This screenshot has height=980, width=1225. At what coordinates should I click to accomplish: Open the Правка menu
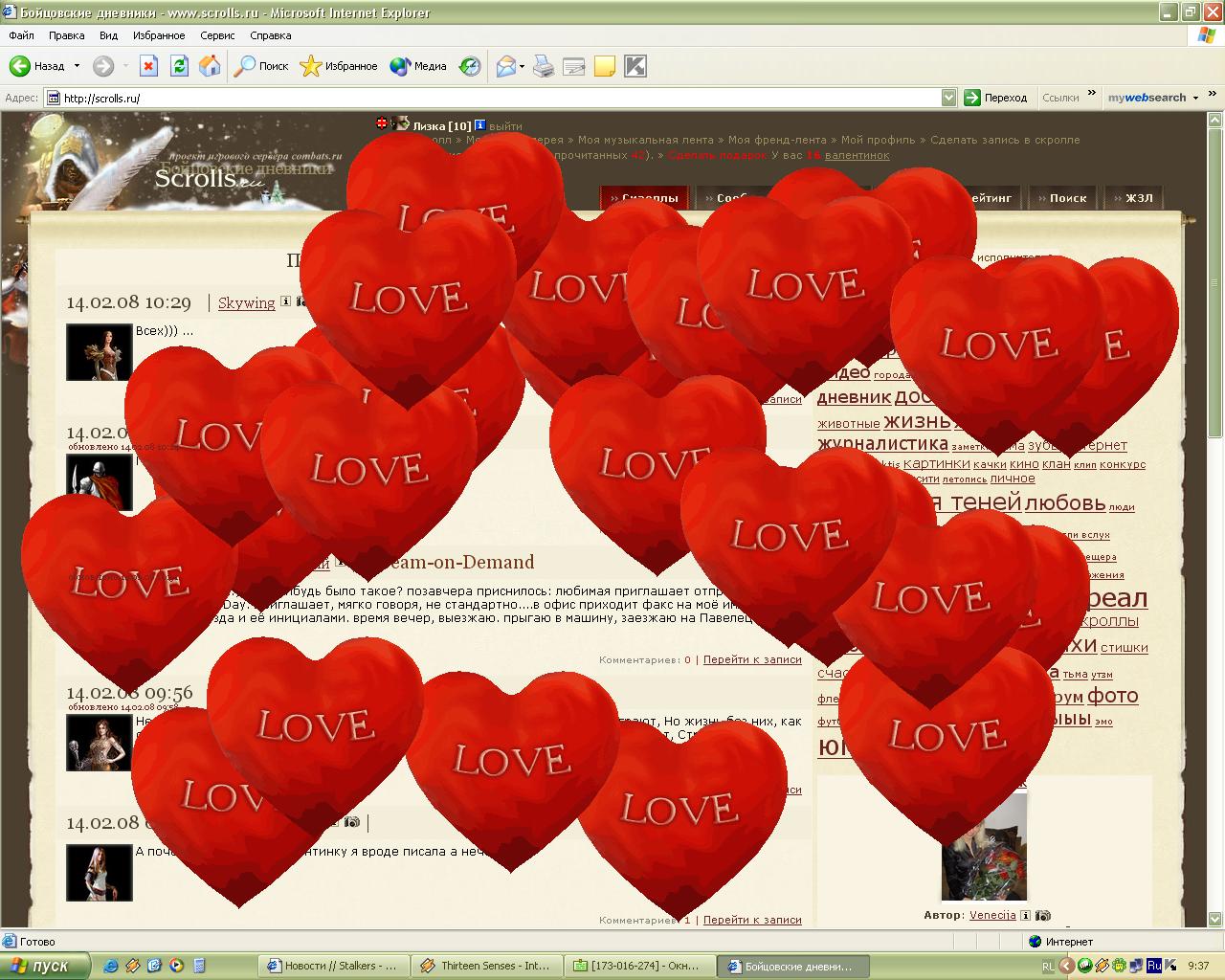[x=66, y=35]
